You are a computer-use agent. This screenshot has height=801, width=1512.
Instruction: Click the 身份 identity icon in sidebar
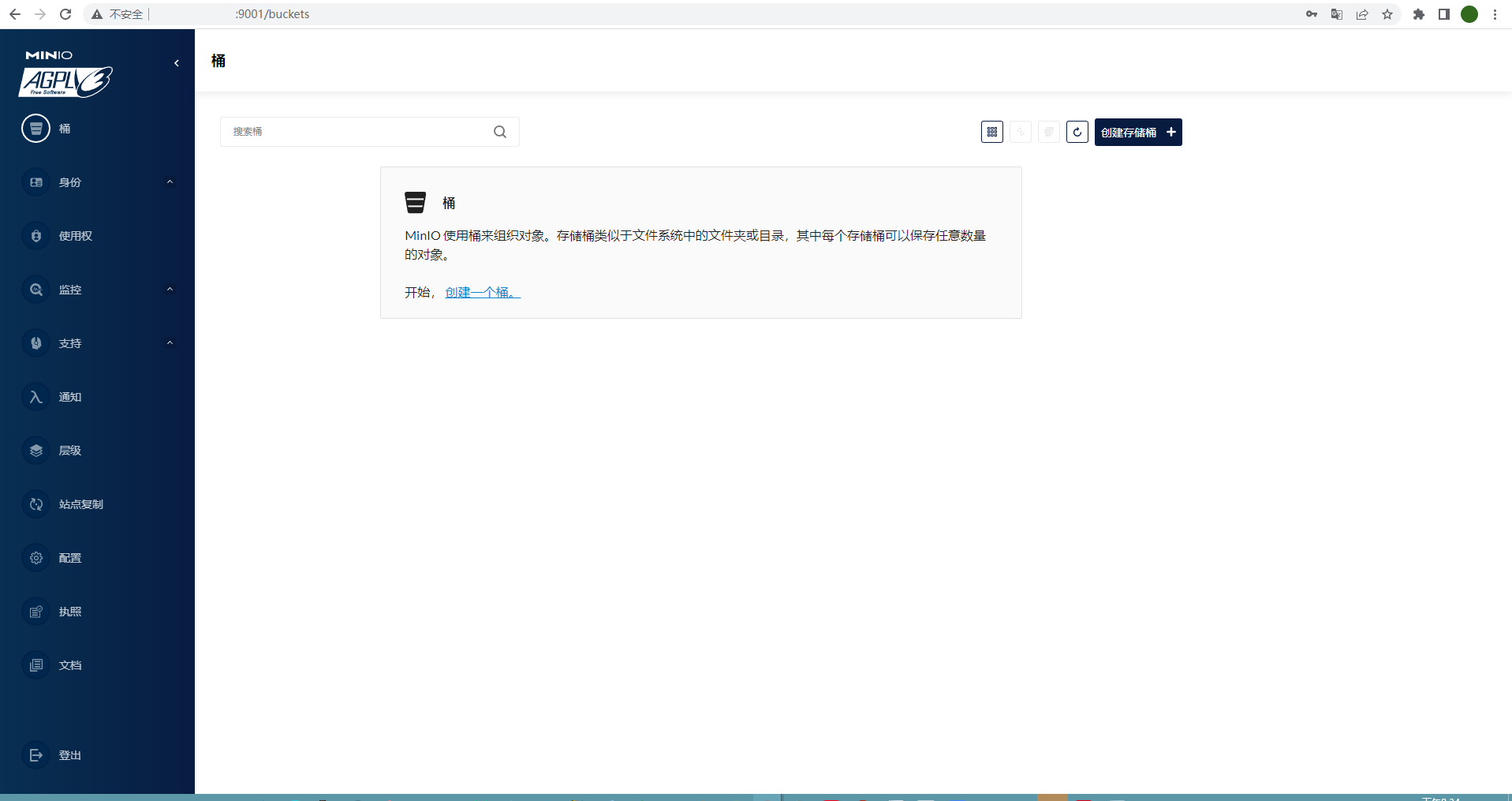(35, 182)
